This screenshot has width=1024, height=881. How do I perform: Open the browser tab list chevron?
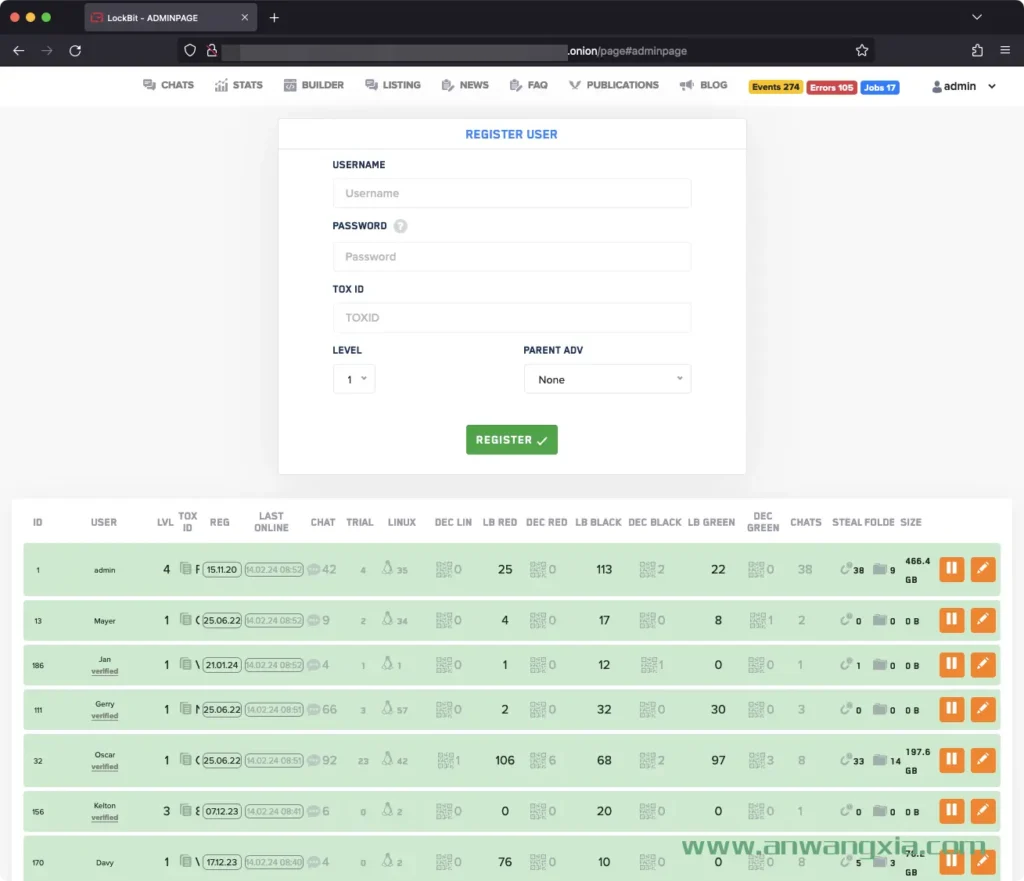point(977,17)
